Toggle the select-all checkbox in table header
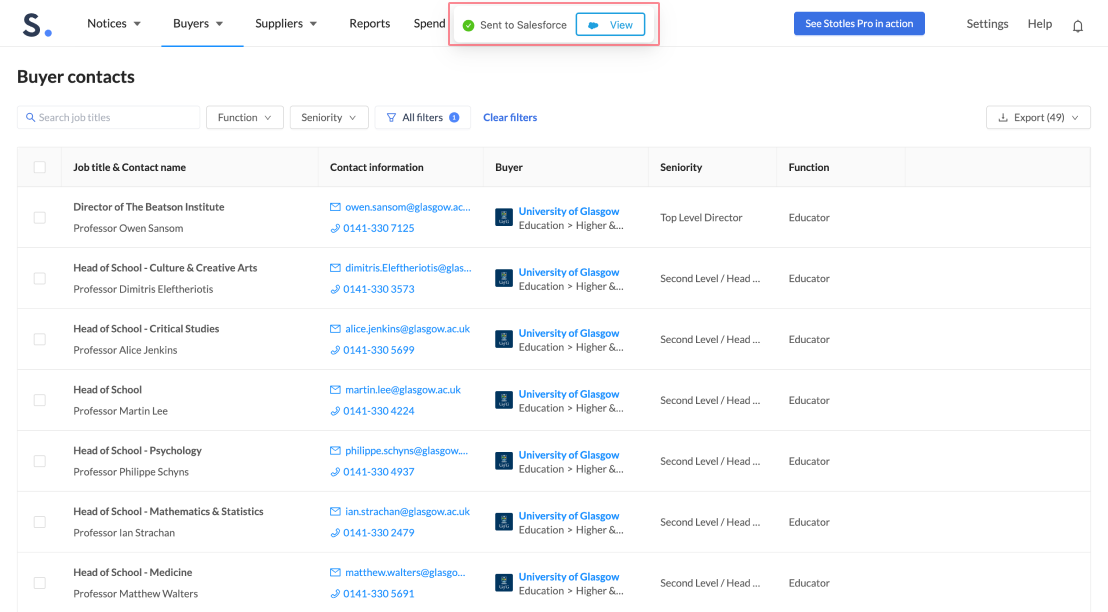Viewport: 1108px width, 612px height. point(40,167)
